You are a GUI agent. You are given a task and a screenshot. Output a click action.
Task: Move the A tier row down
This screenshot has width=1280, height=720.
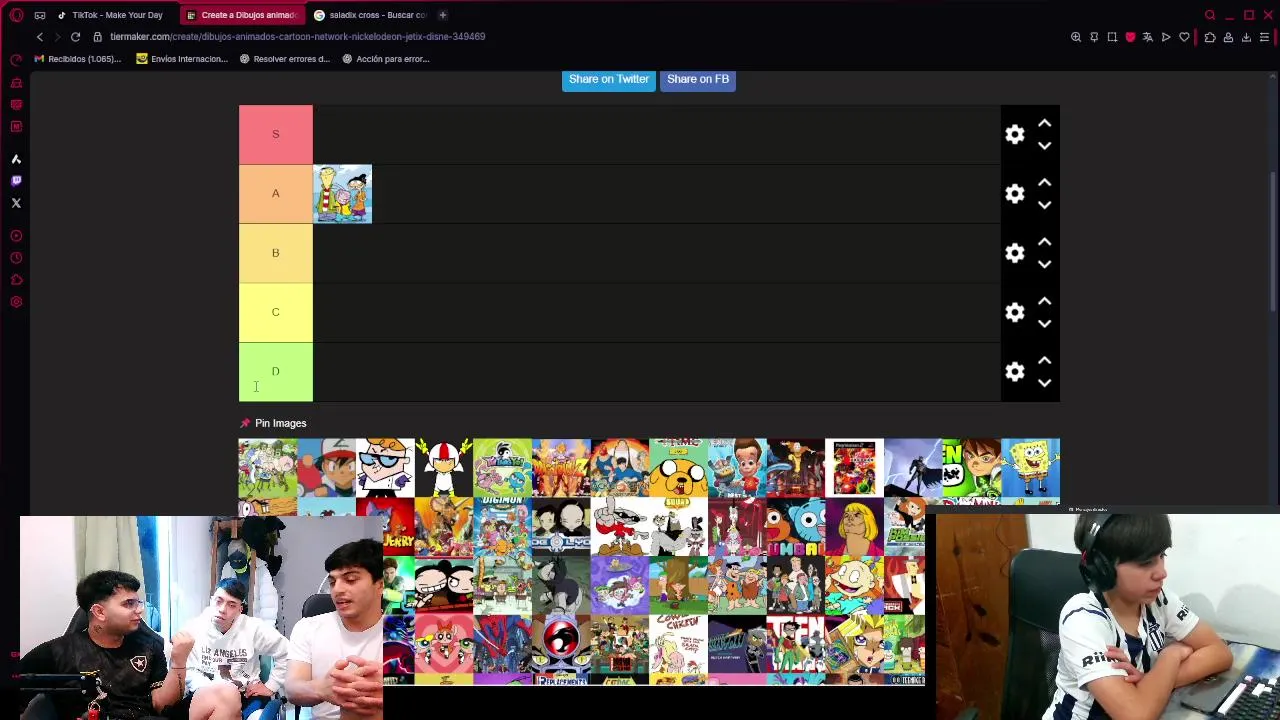click(1044, 205)
